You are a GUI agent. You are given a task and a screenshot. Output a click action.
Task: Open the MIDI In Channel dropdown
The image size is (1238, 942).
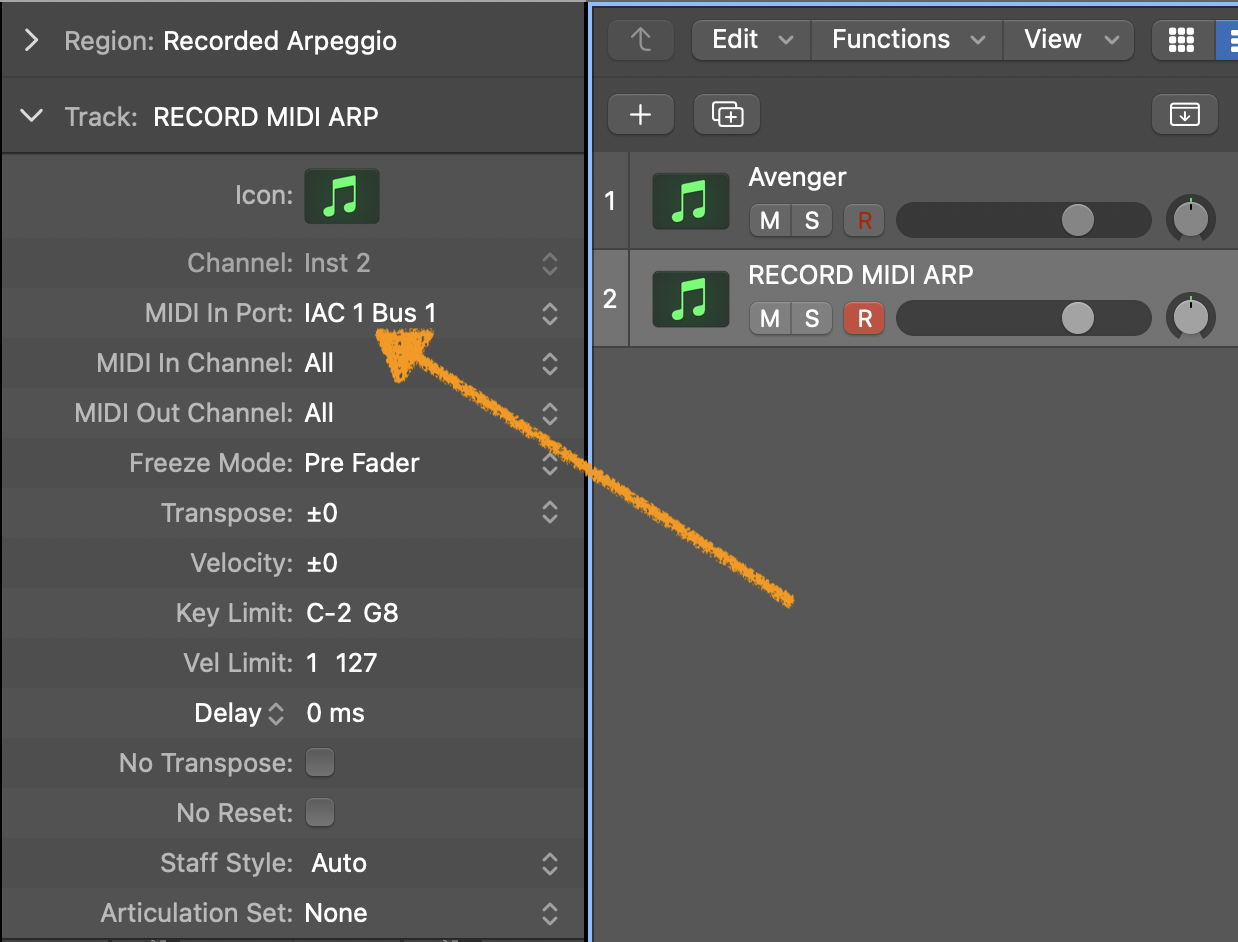pos(550,363)
